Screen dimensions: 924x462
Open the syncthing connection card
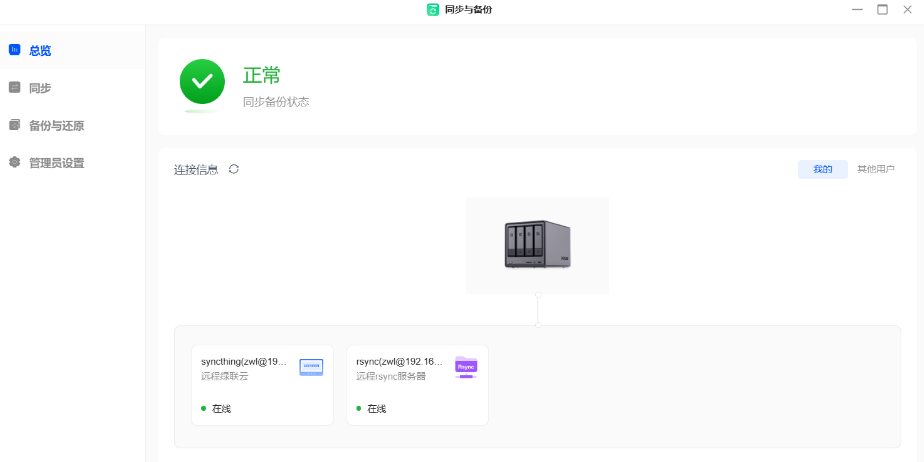coord(262,385)
